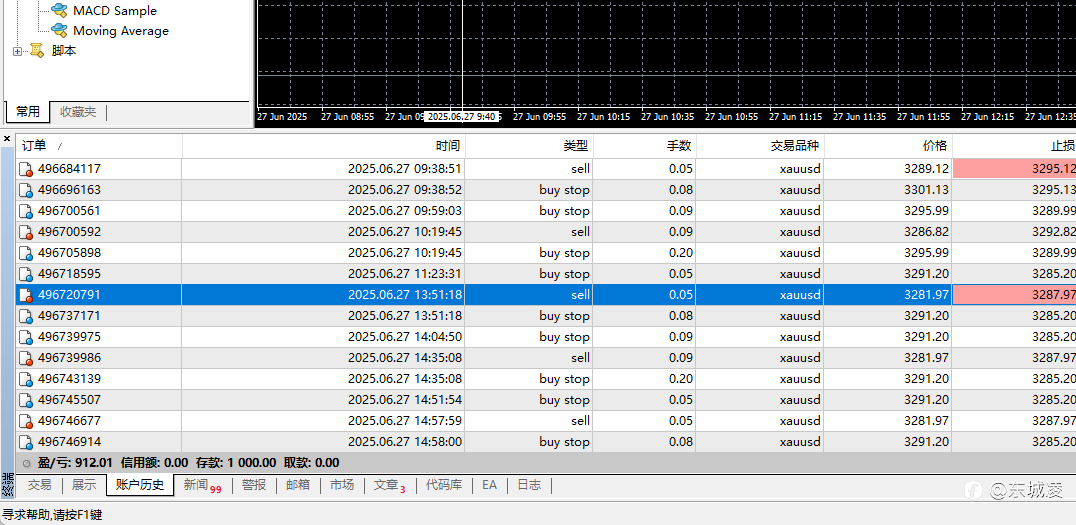Click order icon for 496700592

[26, 232]
